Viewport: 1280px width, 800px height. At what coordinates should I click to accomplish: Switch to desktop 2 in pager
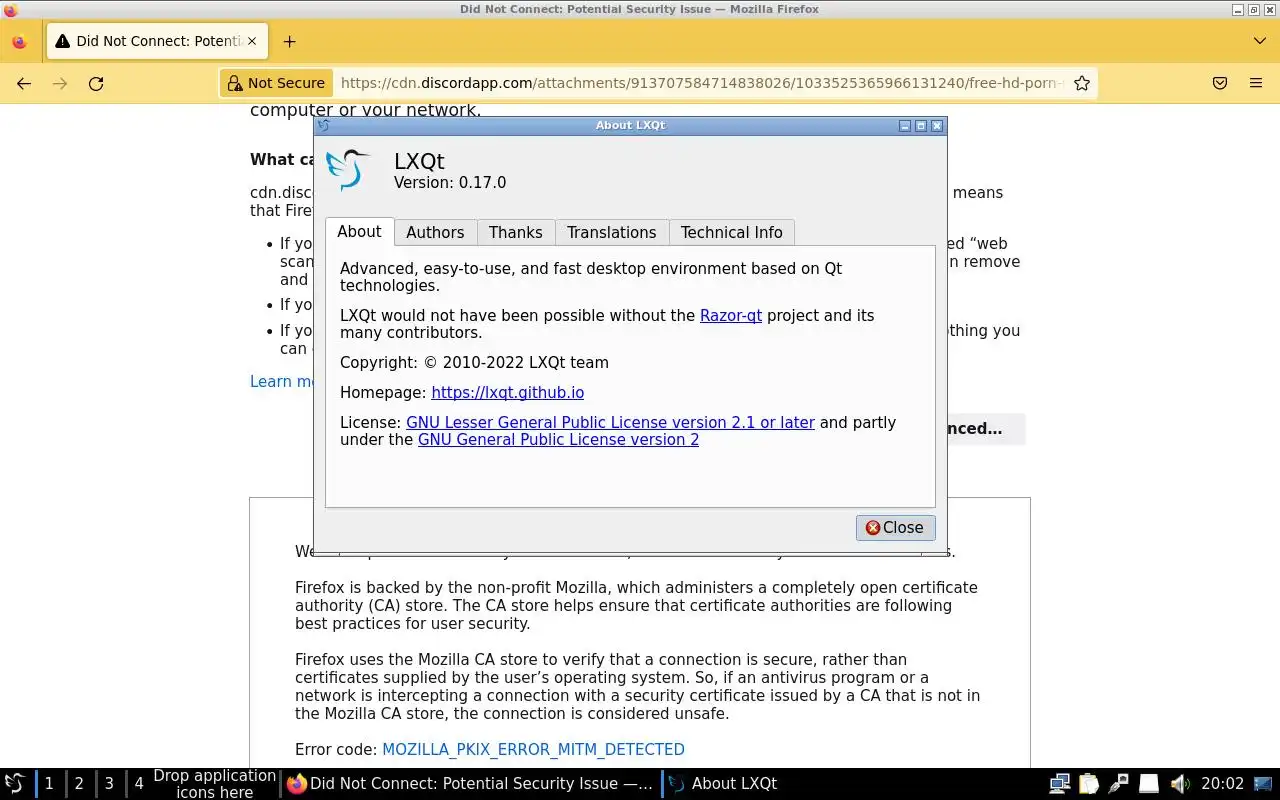79,784
